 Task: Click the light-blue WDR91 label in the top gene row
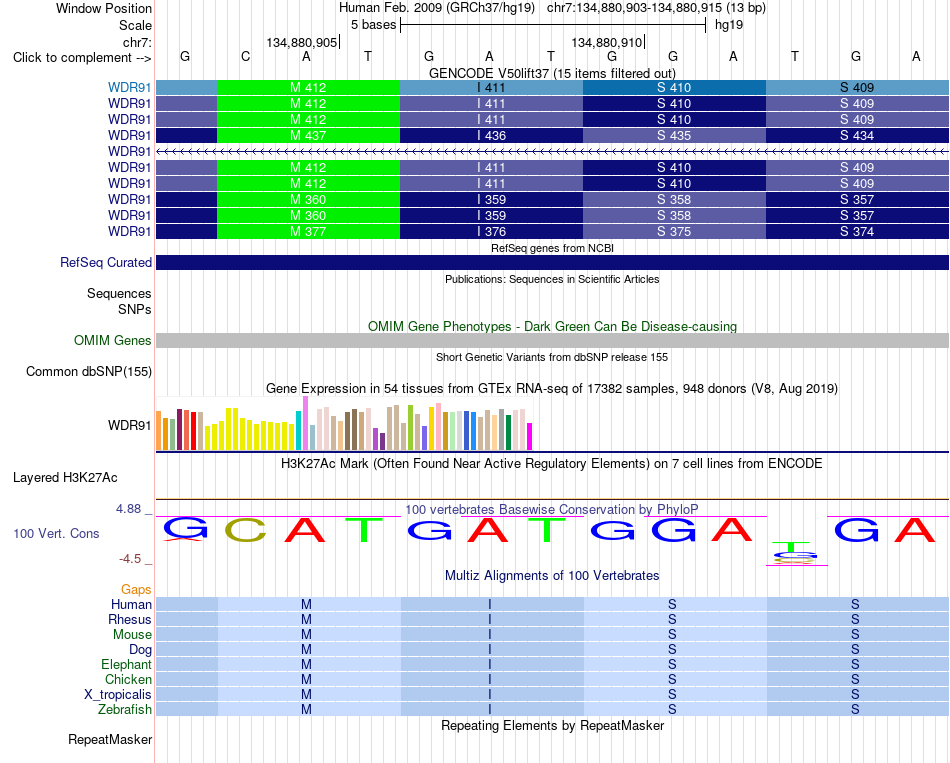click(x=130, y=87)
